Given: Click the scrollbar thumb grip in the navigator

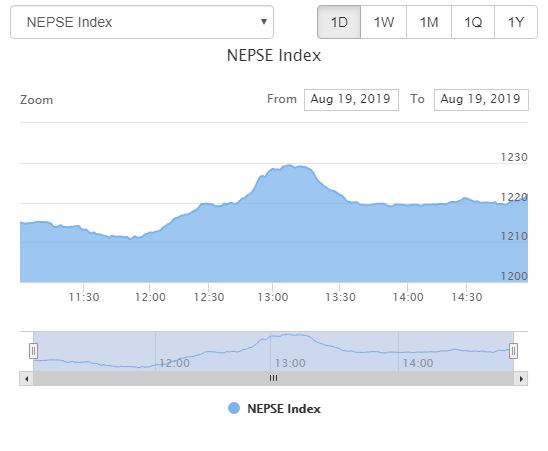Looking at the screenshot, I should coord(274,378).
